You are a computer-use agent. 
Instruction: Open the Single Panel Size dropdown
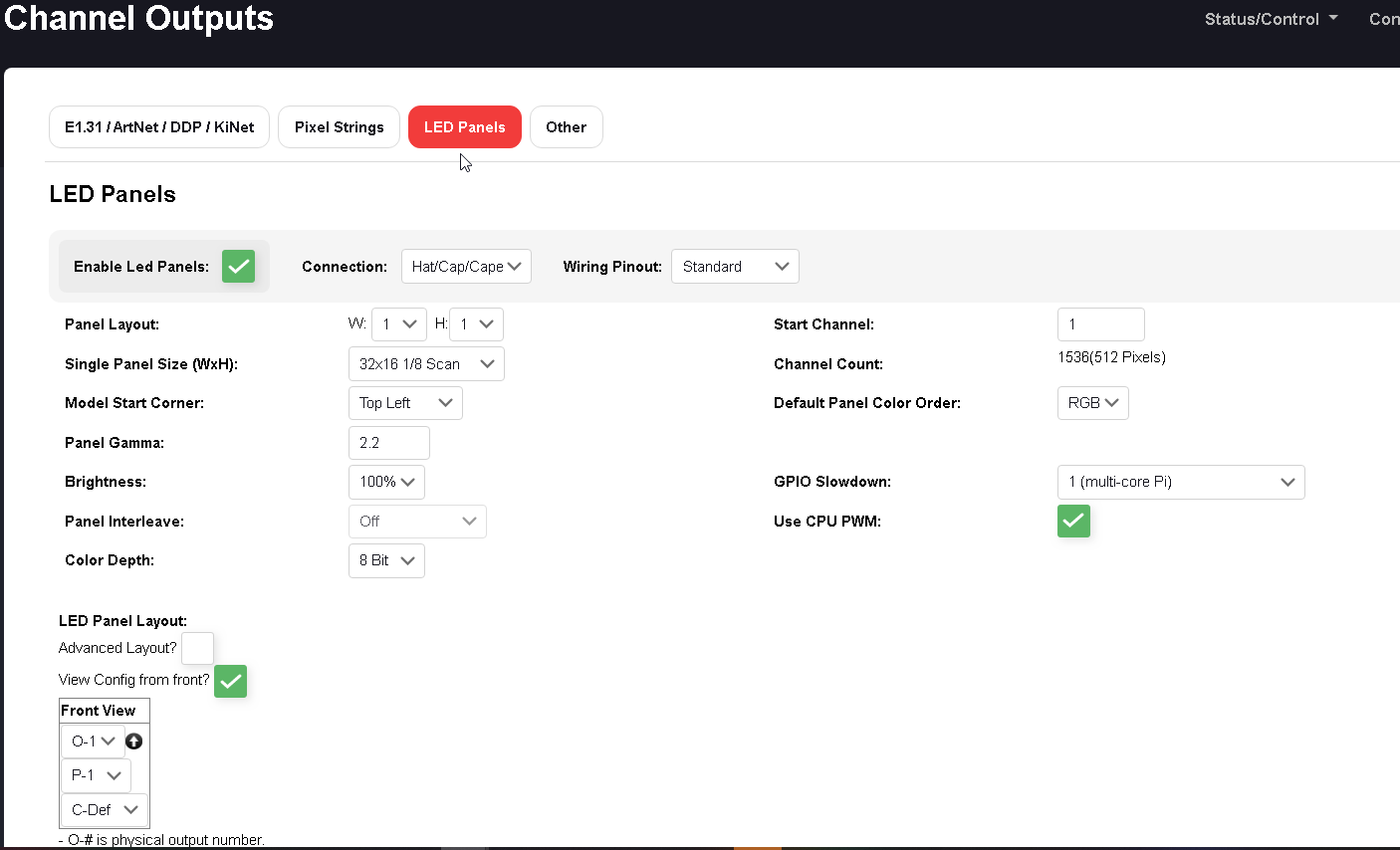426,363
